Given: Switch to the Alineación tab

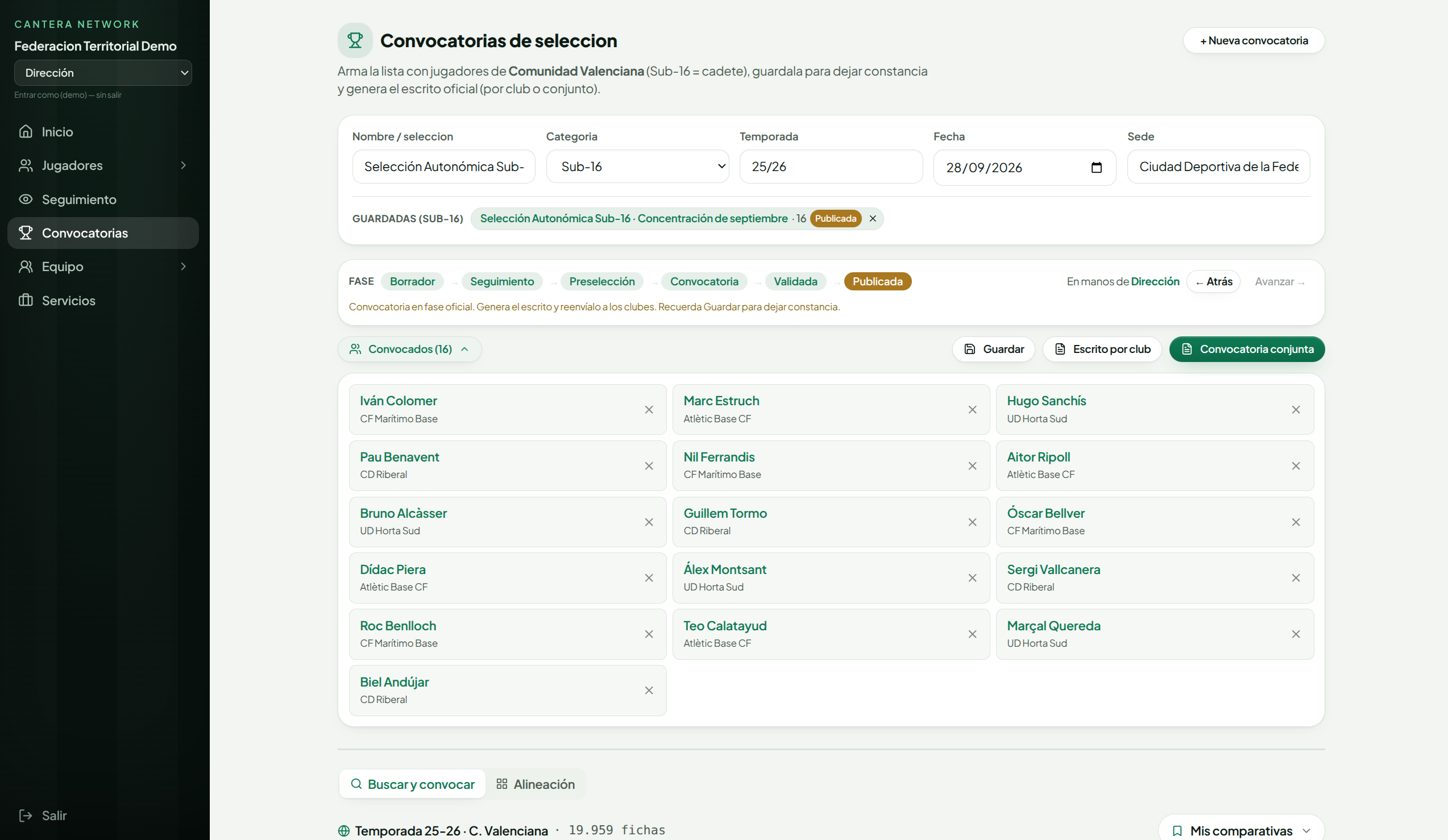Looking at the screenshot, I should click(536, 784).
